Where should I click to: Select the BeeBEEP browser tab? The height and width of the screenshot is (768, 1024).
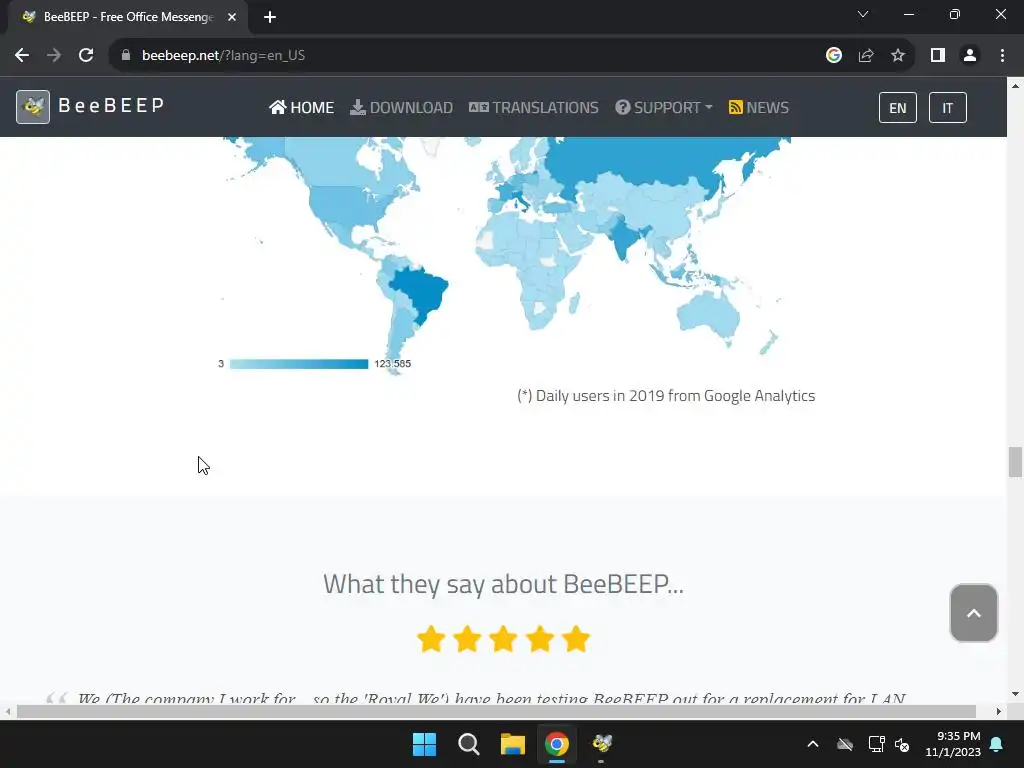[127, 17]
